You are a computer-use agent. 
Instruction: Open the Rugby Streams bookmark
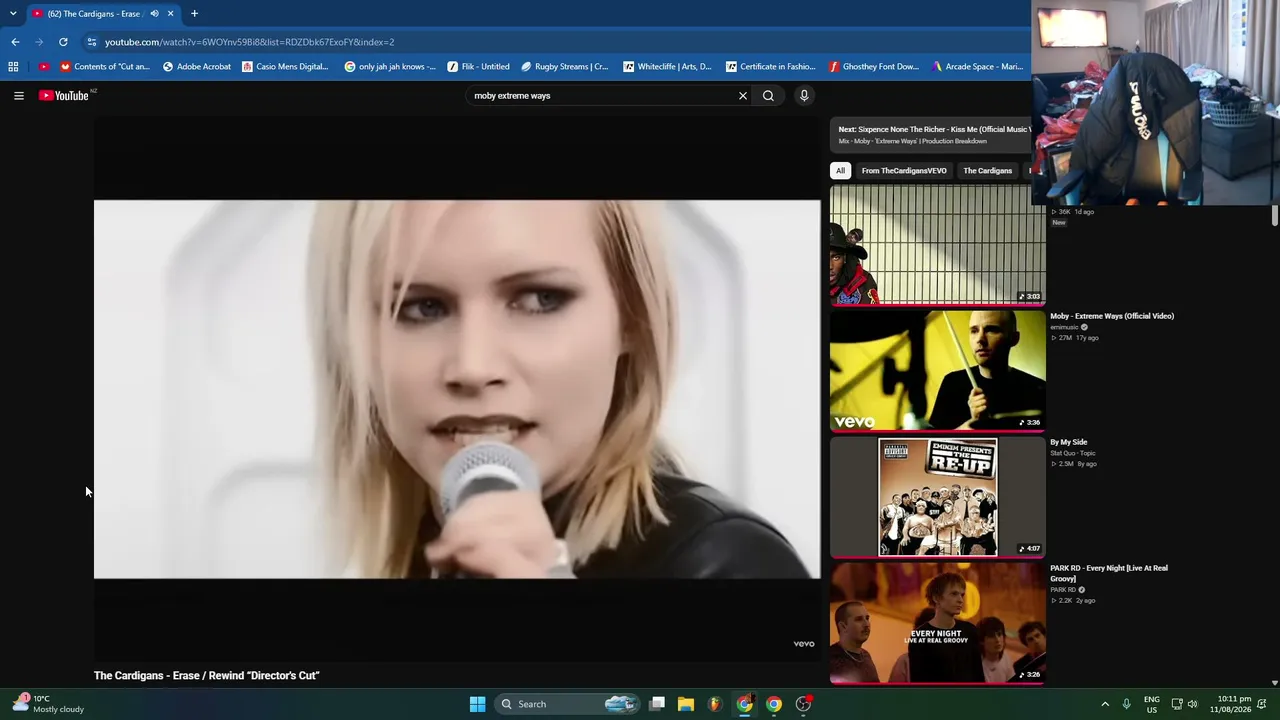[565, 67]
